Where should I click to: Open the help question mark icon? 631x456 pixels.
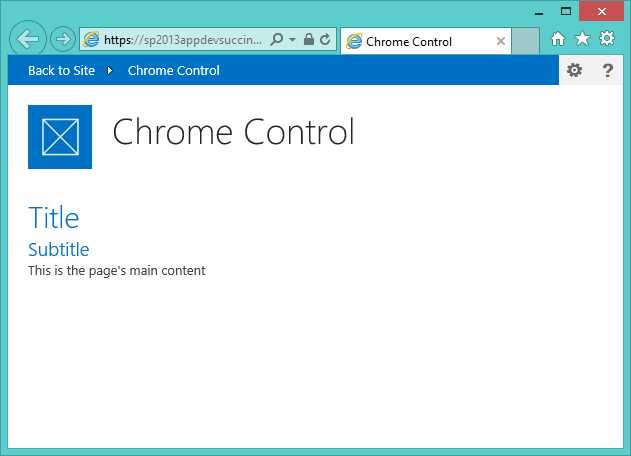pos(608,70)
